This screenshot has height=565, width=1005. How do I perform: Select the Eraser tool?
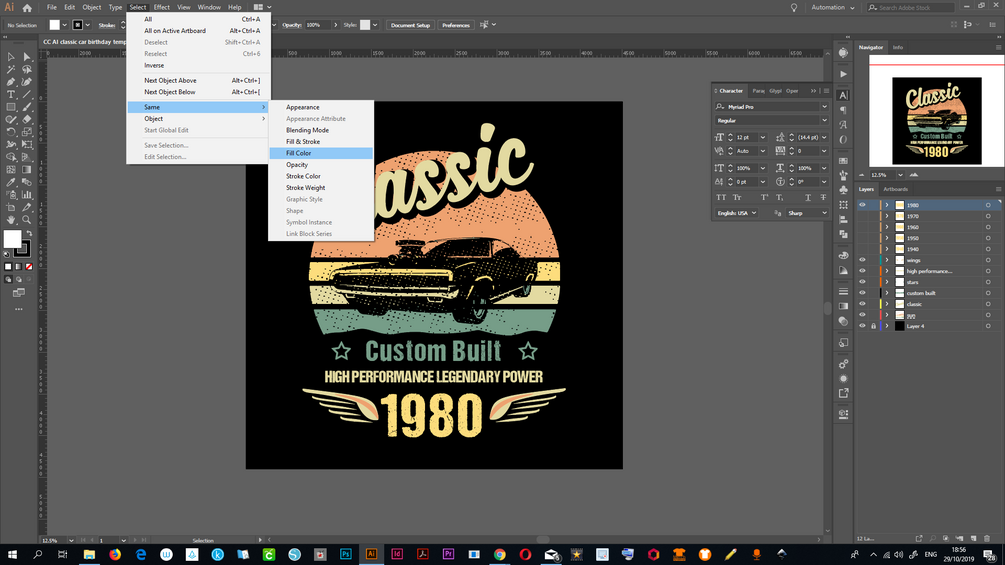(x=27, y=119)
